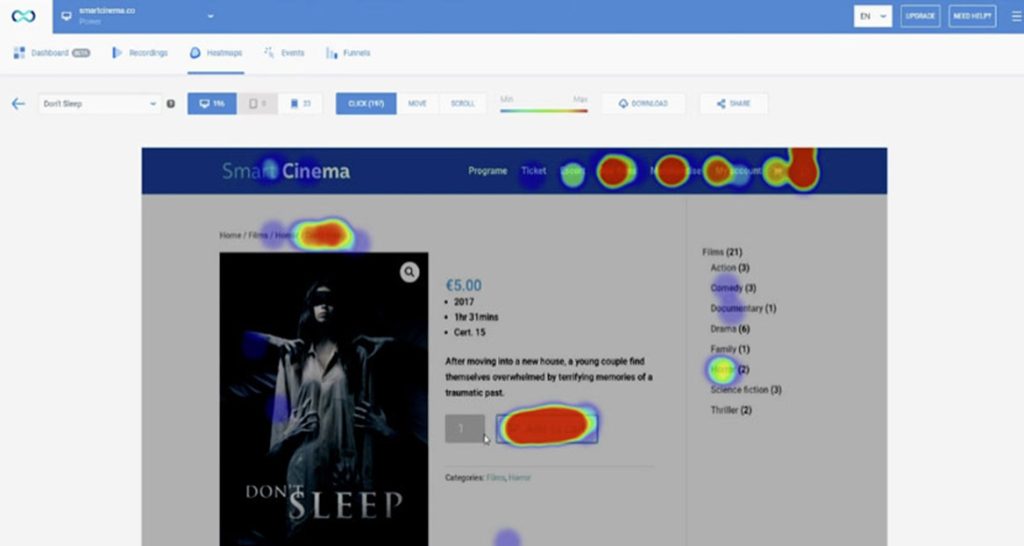1024x546 pixels.
Task: Select the Science fiction (3) category
Action: [x=746, y=389]
